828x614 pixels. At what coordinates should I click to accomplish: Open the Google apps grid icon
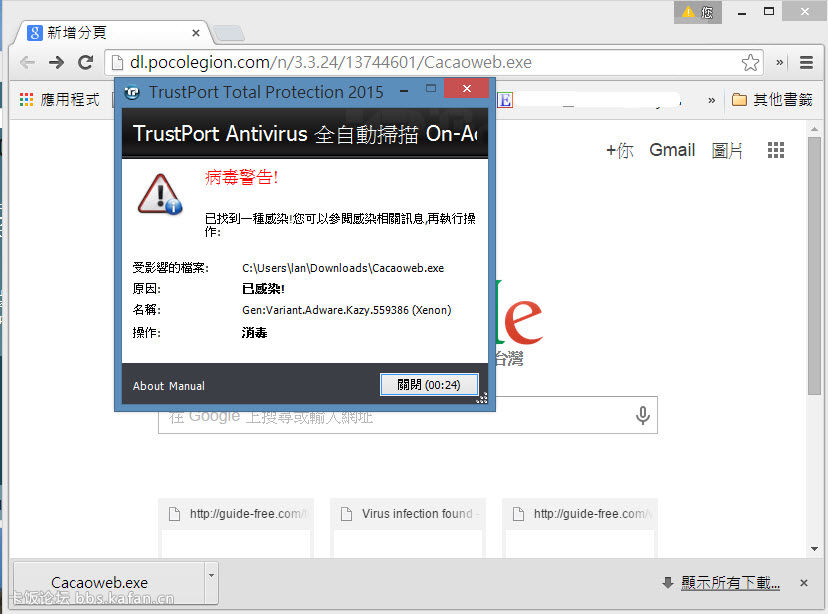click(x=776, y=150)
